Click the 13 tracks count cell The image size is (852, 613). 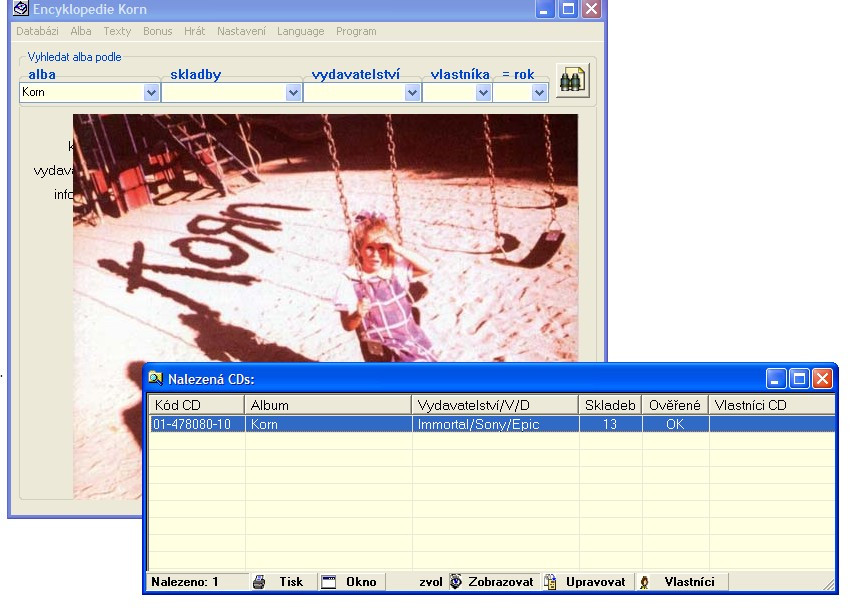[610, 424]
